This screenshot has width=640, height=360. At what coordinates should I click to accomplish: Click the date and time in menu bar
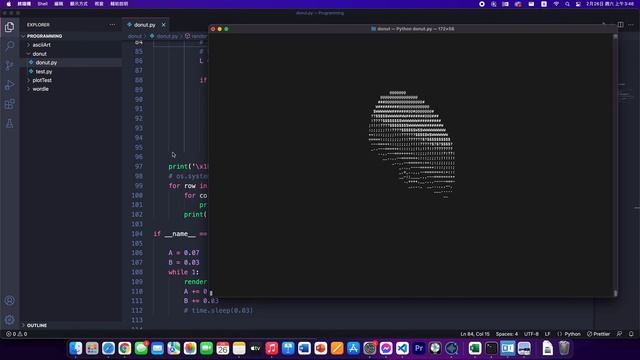point(610,4)
